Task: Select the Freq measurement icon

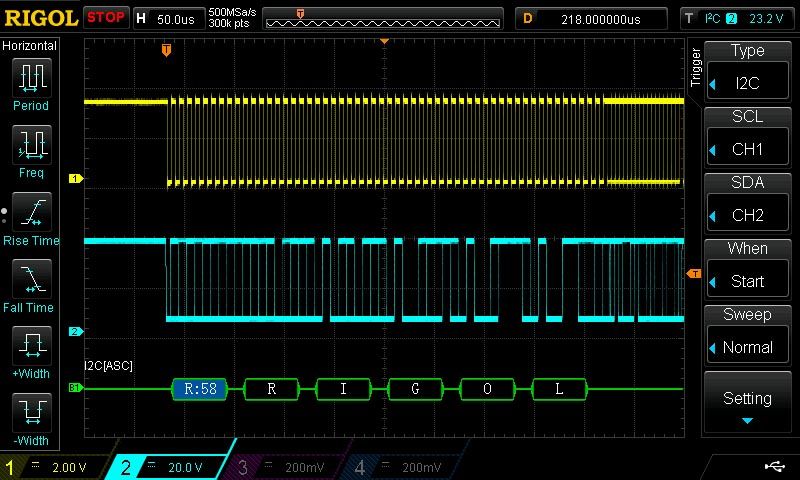Action: point(30,145)
